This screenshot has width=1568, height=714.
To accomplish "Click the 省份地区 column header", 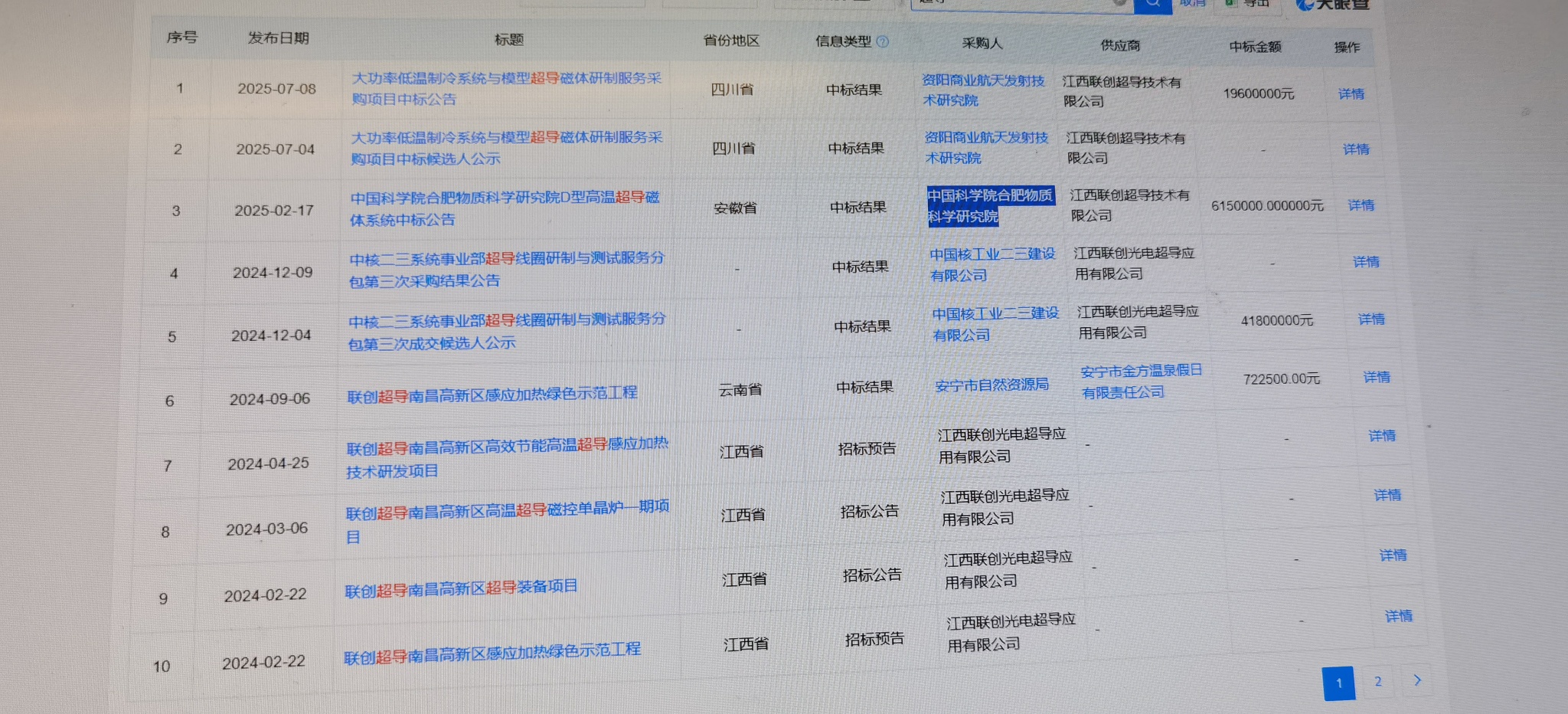I will point(731,41).
